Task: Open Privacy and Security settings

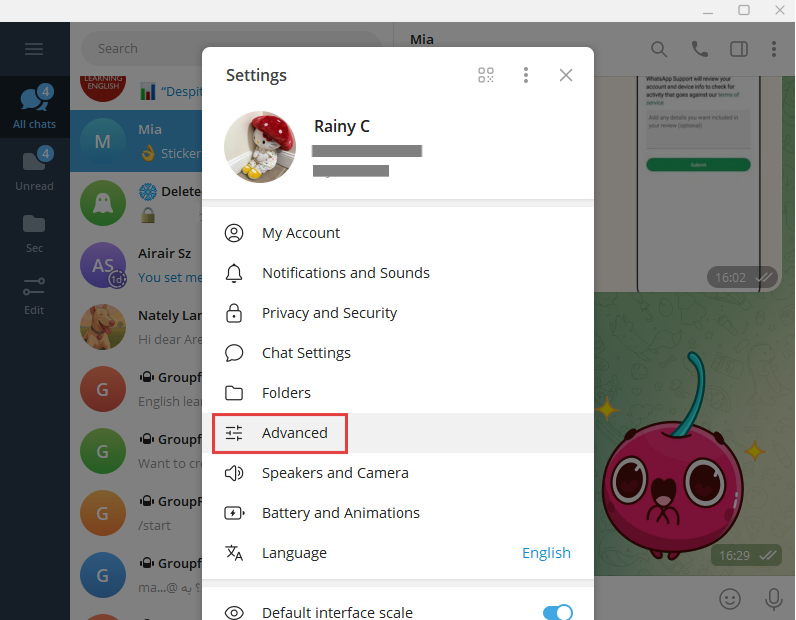Action: click(398, 313)
